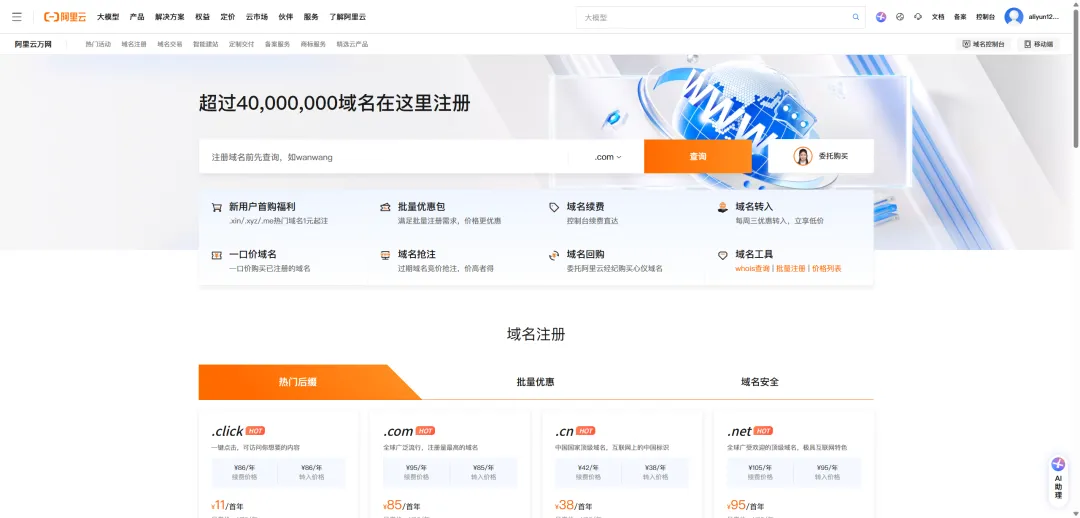The width and height of the screenshot is (1080, 518).
Task: Click the whois查询 link
Action: click(x=753, y=269)
